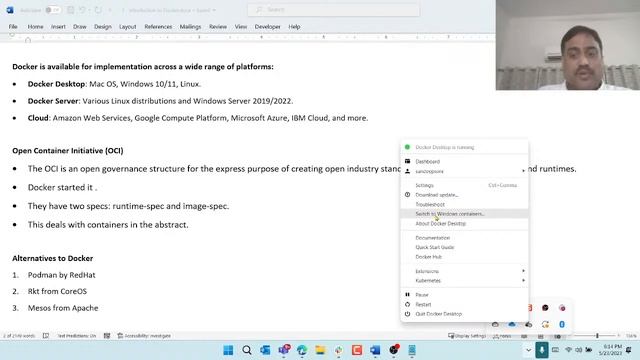Click the Focus button in status bar
This screenshot has width=640, height=360.
point(502,336)
